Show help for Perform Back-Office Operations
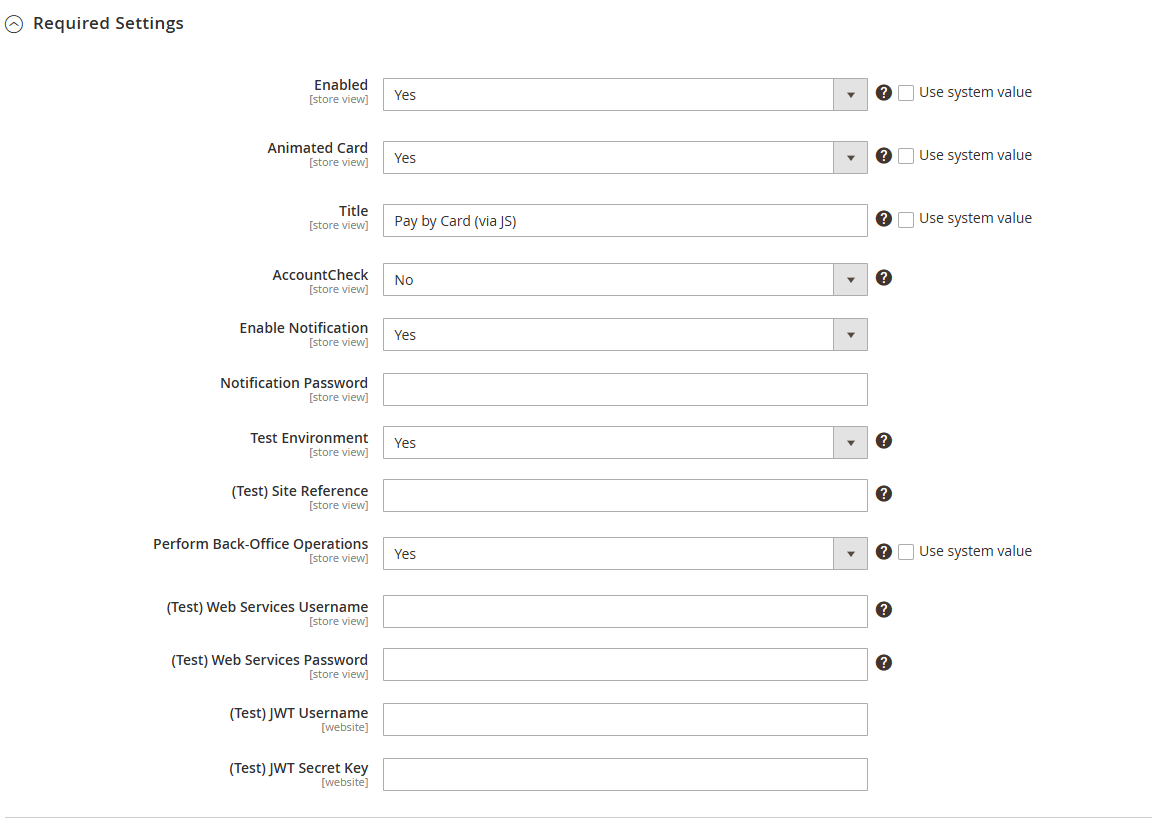Viewport: 1161px width, 827px height. coord(883,552)
